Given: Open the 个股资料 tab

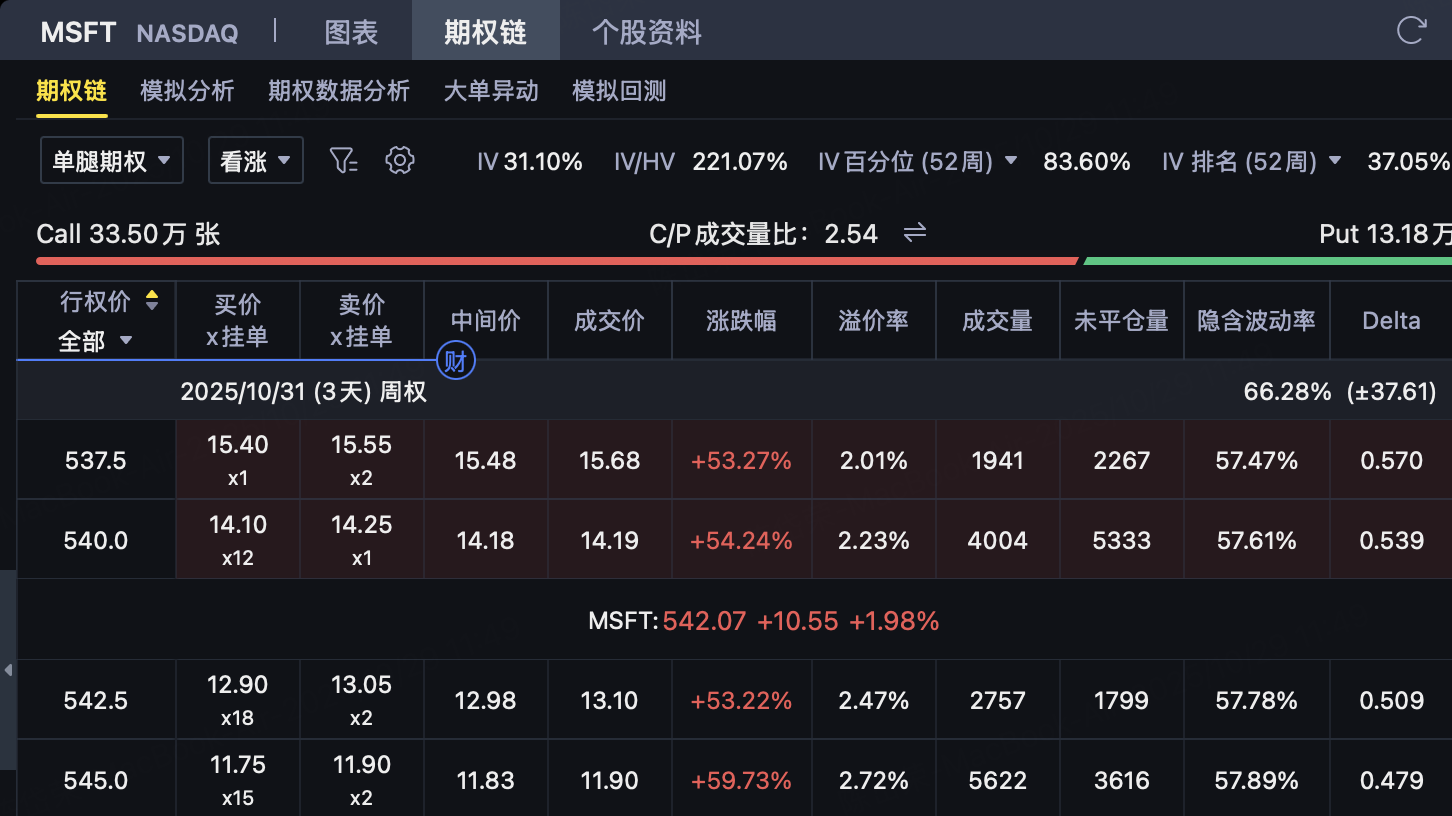Looking at the screenshot, I should tap(647, 31).
